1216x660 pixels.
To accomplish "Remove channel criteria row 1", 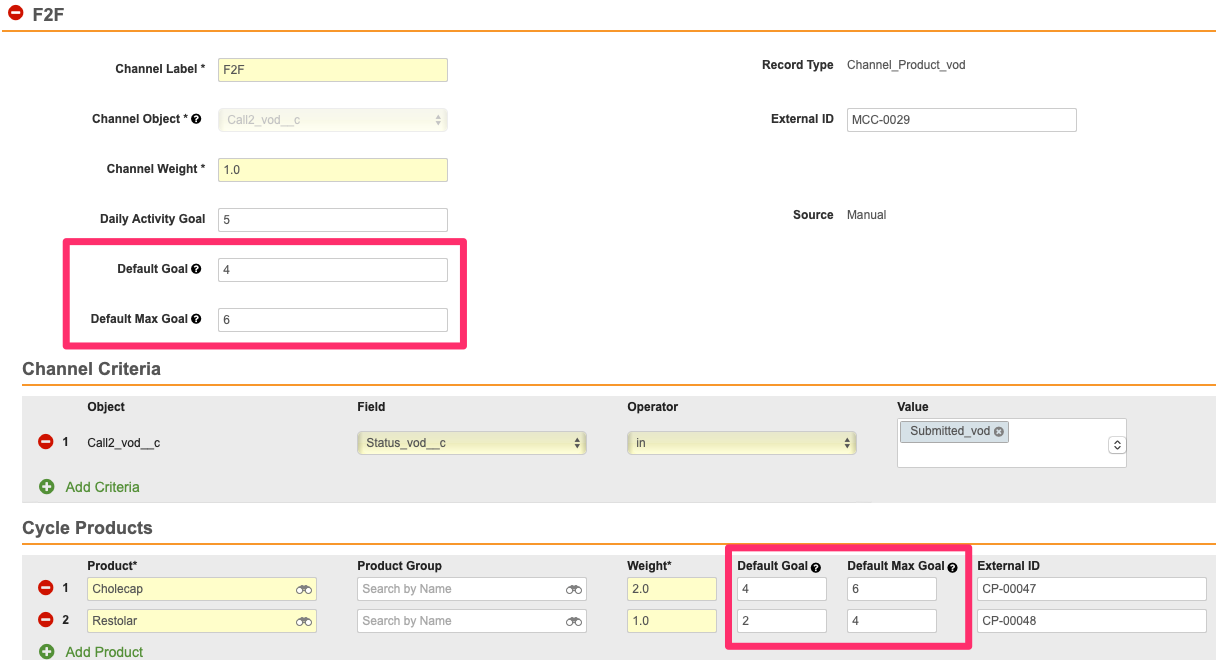I will coord(45,442).
